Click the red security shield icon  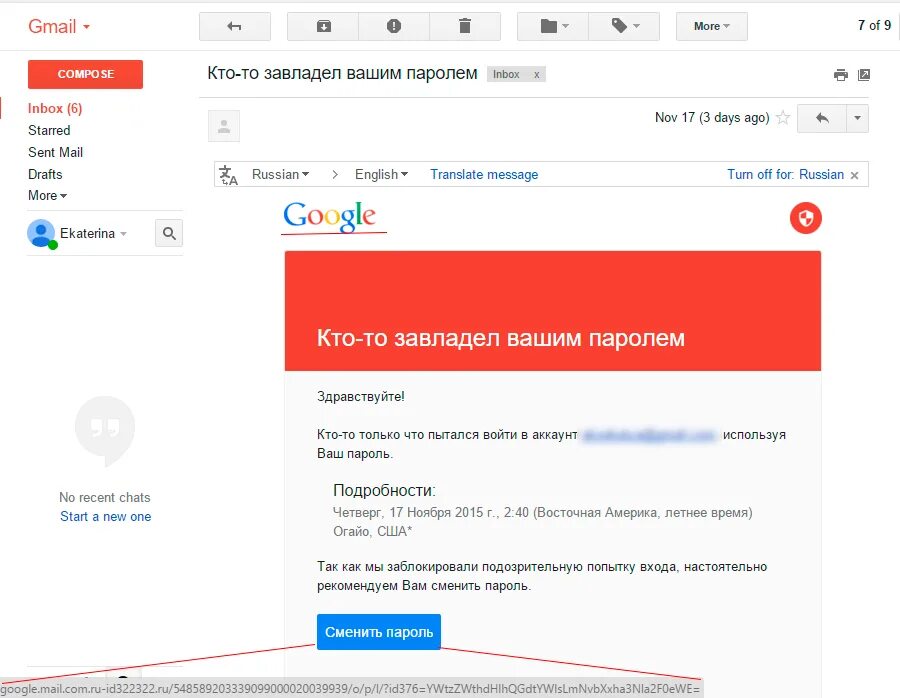(805, 218)
